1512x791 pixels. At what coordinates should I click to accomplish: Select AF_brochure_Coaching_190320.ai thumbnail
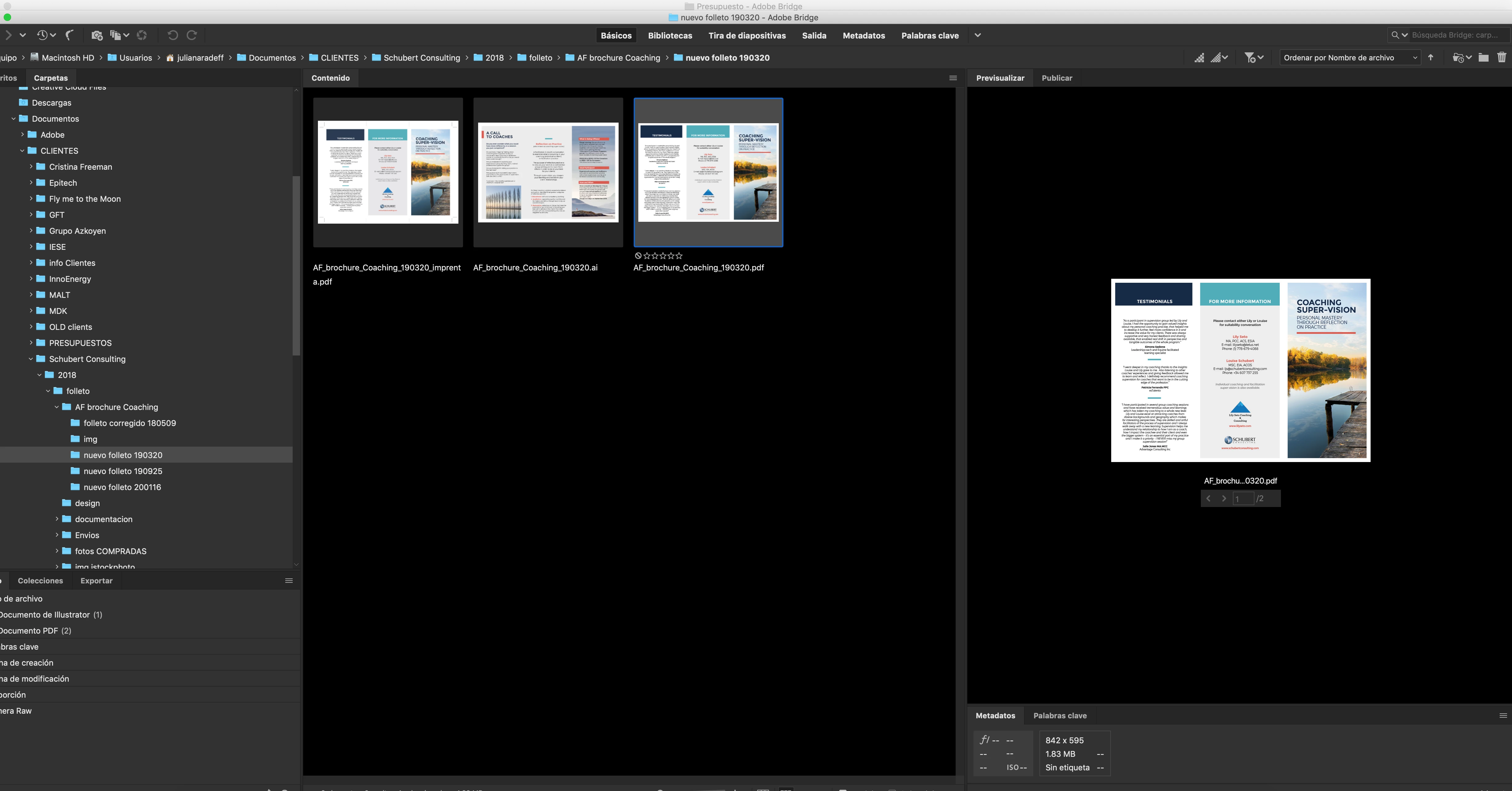(548, 172)
